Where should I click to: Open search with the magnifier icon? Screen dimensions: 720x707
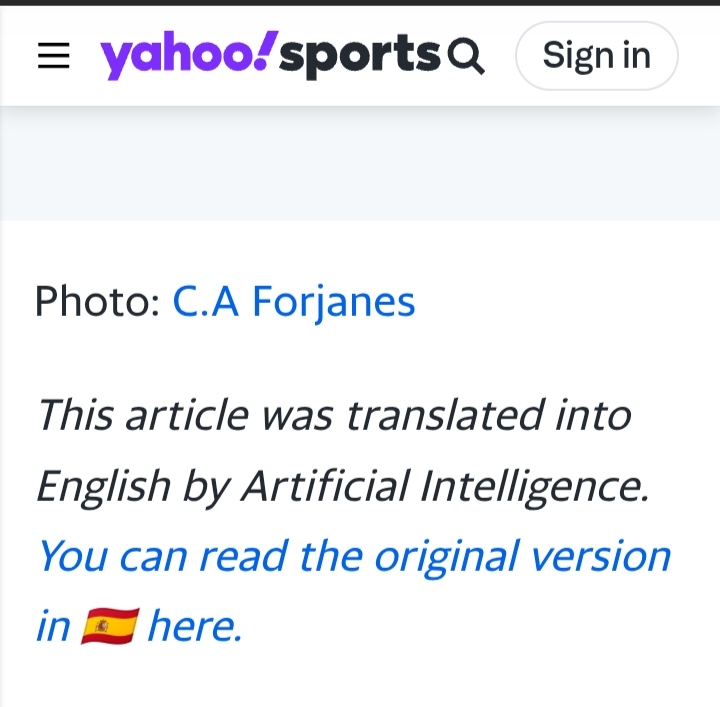tap(466, 56)
